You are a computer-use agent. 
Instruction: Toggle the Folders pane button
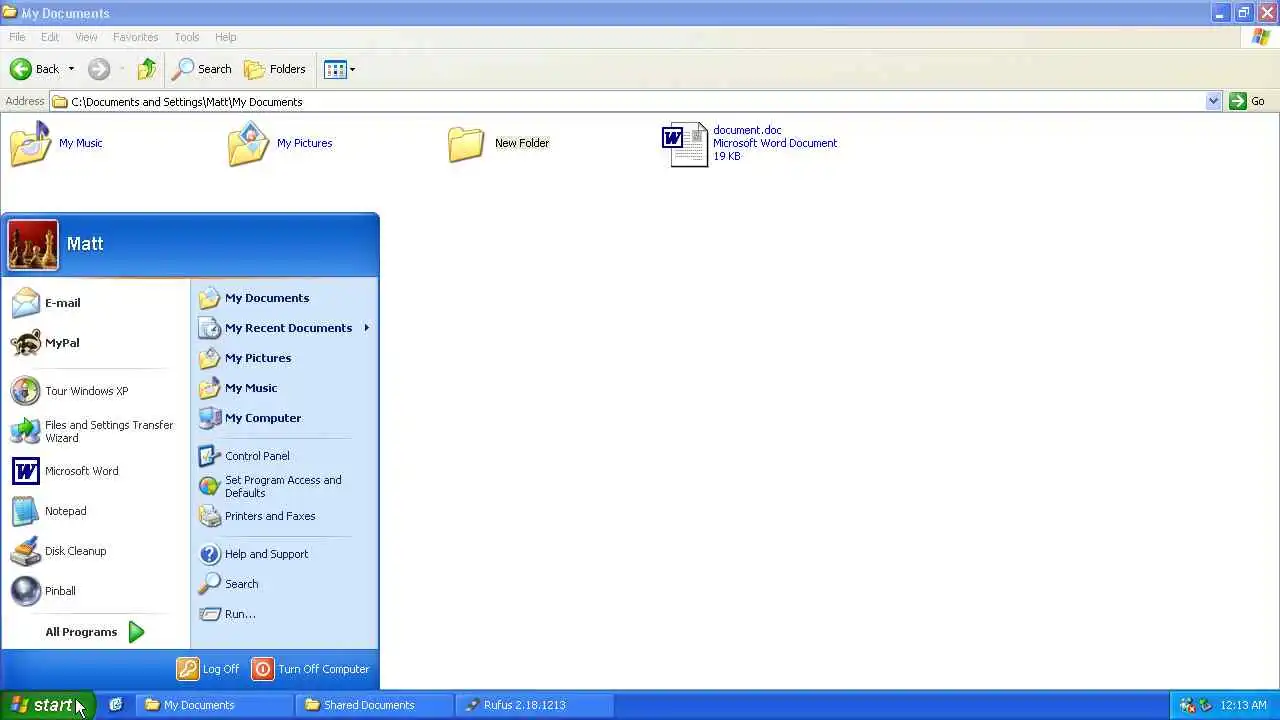pyautogui.click(x=275, y=69)
